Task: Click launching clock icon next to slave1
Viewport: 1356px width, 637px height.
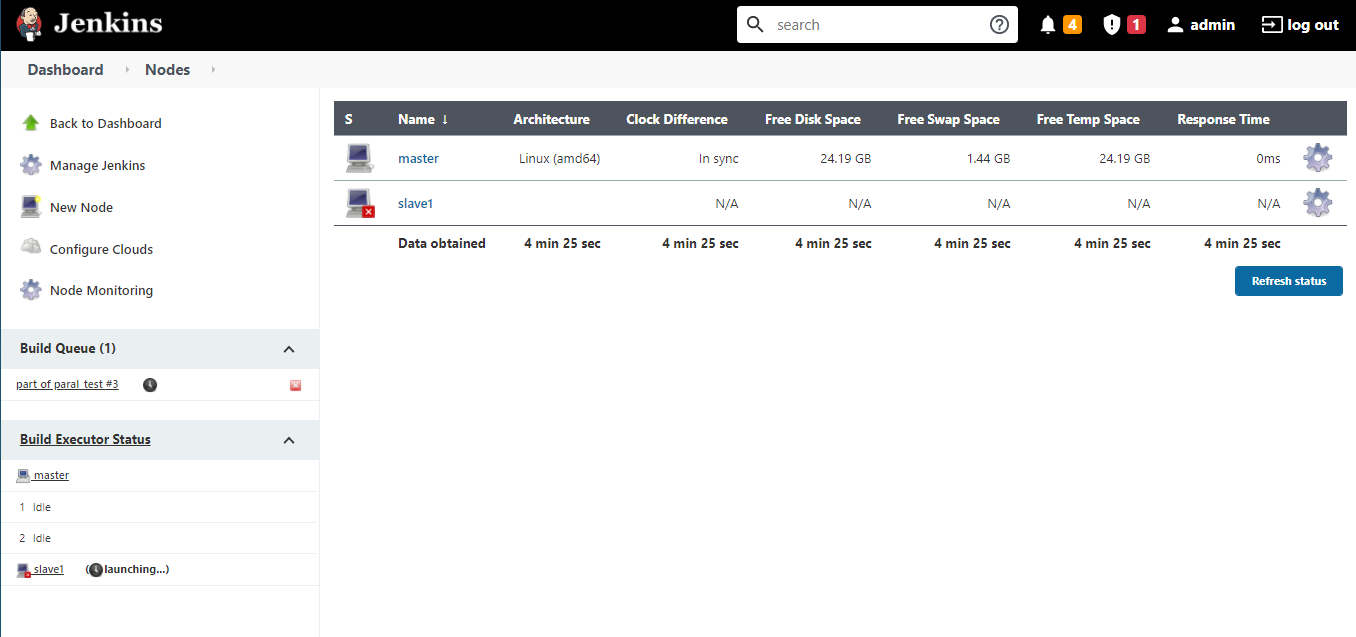Action: (96, 569)
